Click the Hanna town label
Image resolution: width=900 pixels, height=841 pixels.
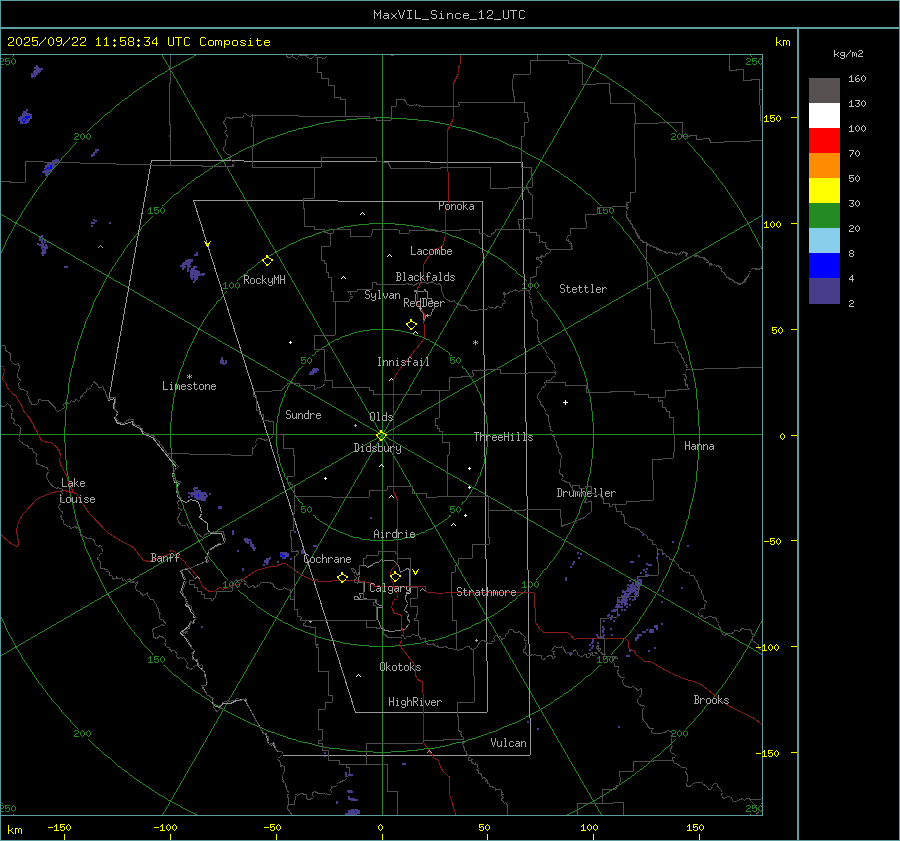699,446
